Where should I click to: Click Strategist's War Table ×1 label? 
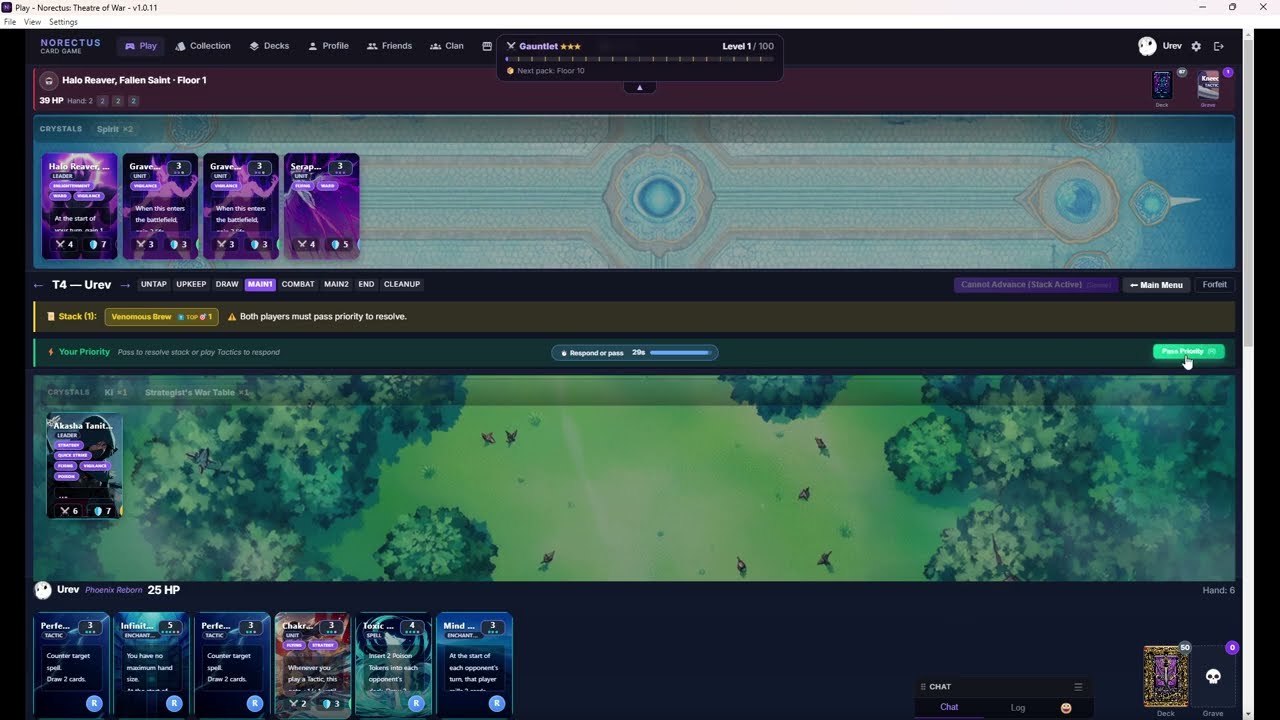coord(197,393)
